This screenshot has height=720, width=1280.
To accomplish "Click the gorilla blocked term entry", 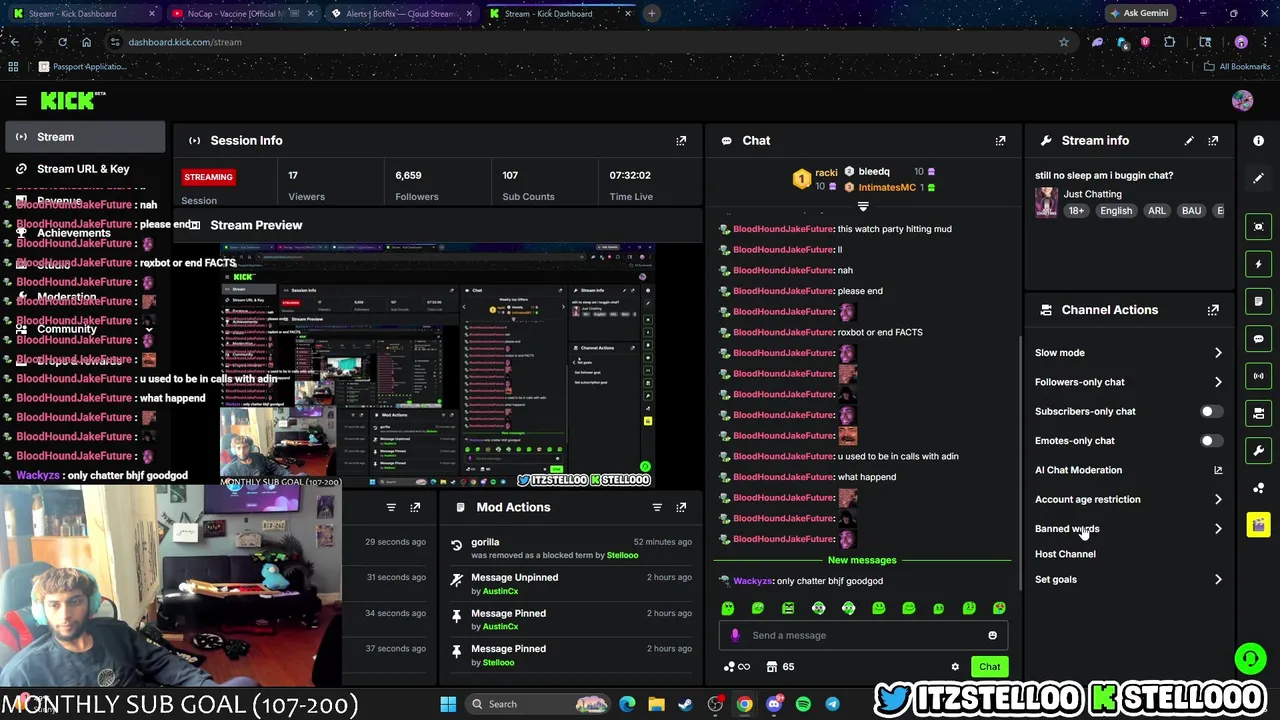I will pos(485,542).
